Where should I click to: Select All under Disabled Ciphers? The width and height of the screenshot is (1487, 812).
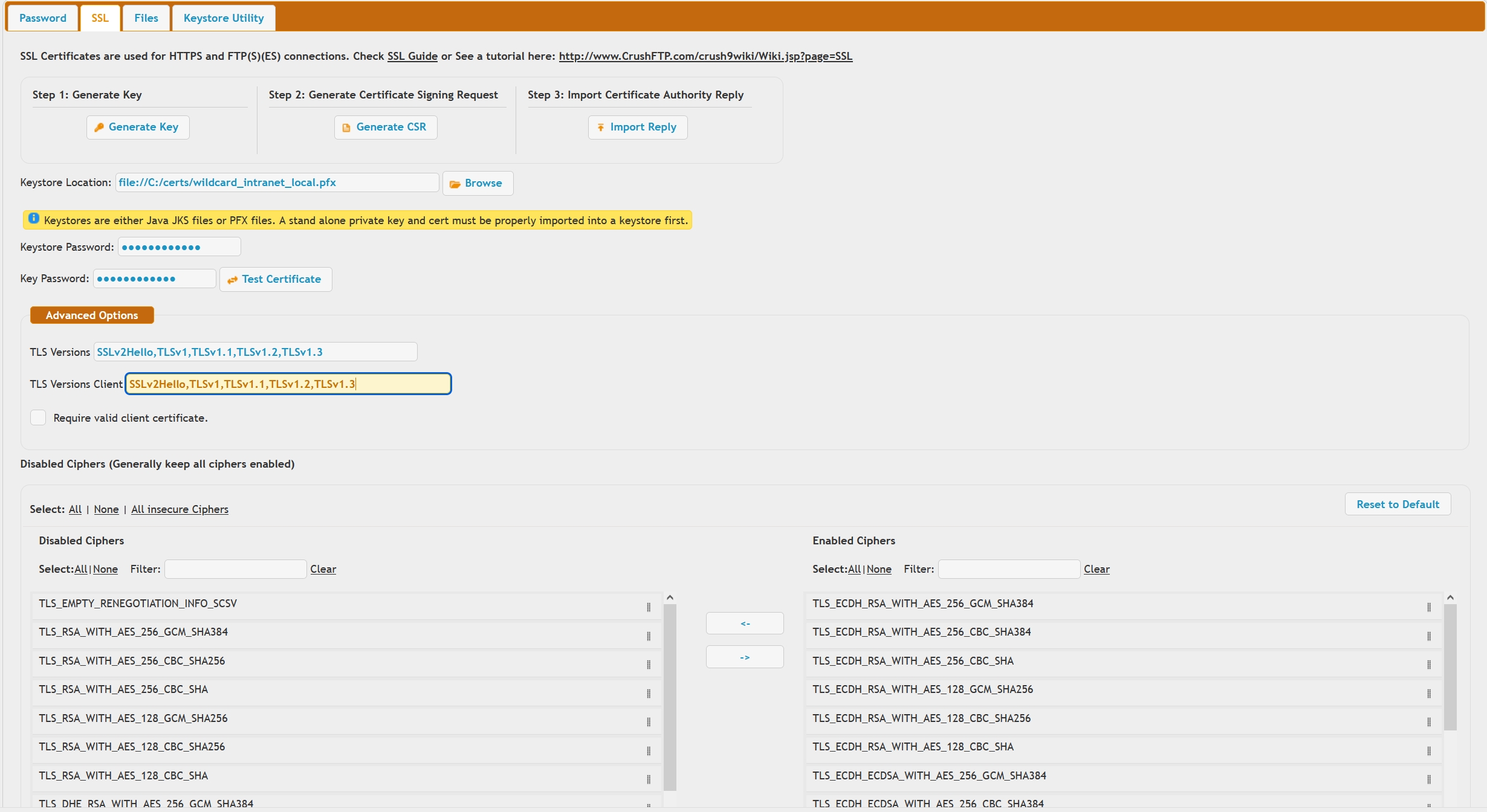point(81,569)
